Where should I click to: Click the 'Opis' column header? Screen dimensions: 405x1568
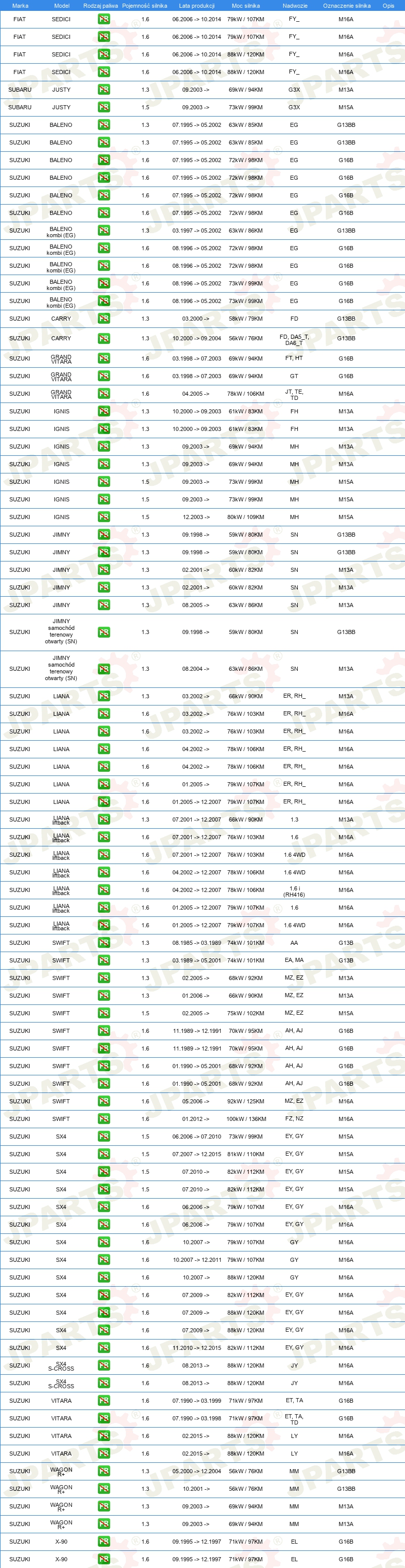388,6
